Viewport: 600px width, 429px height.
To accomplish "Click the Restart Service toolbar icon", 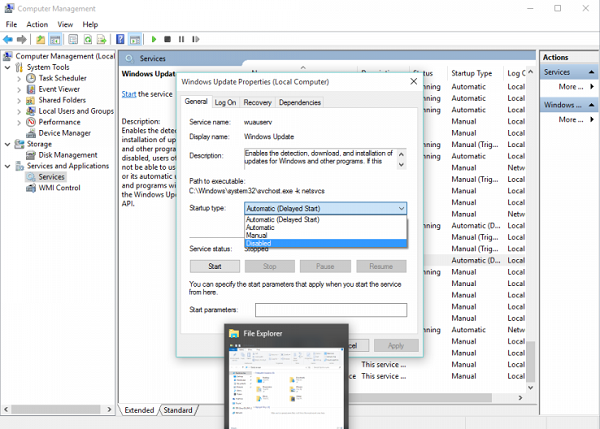I will [195, 39].
